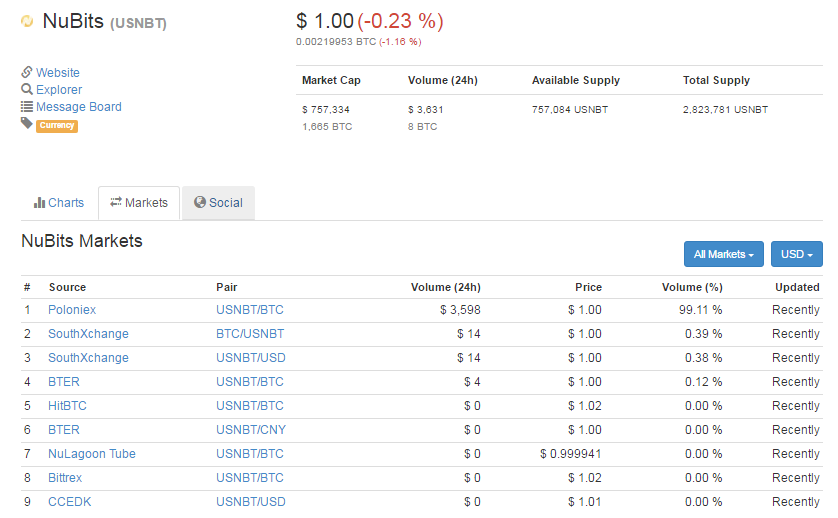Click USNBT/BTC pair for HitBTC
The height and width of the screenshot is (518, 838).
click(x=250, y=406)
